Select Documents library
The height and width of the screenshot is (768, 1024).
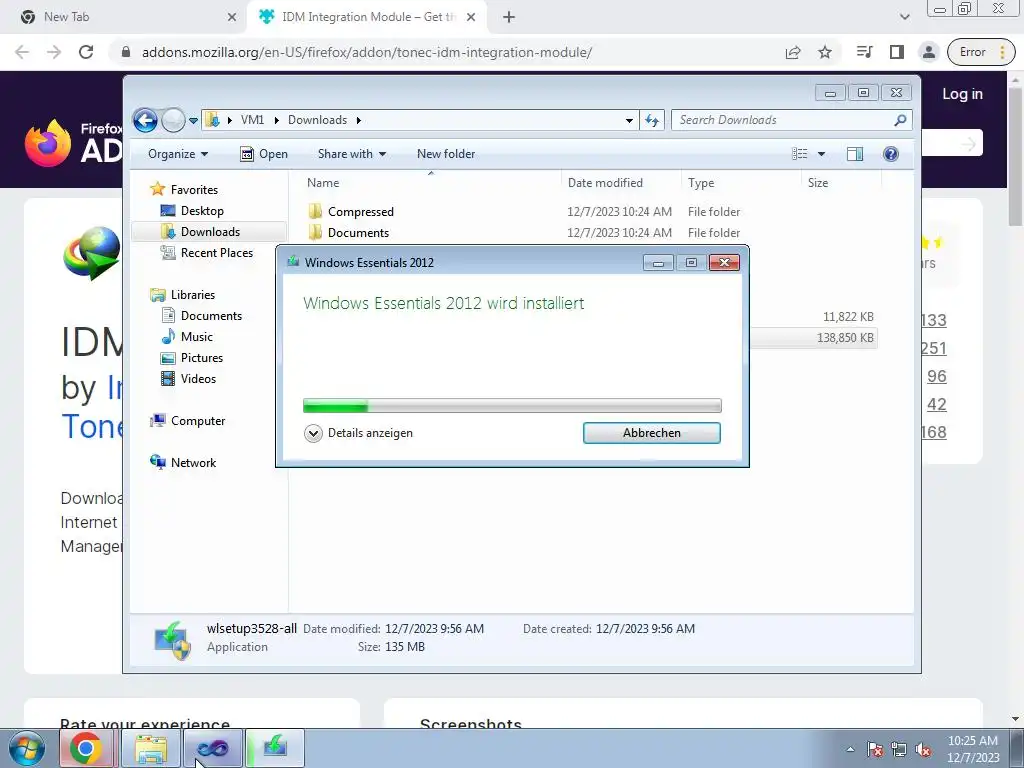click(x=202, y=316)
